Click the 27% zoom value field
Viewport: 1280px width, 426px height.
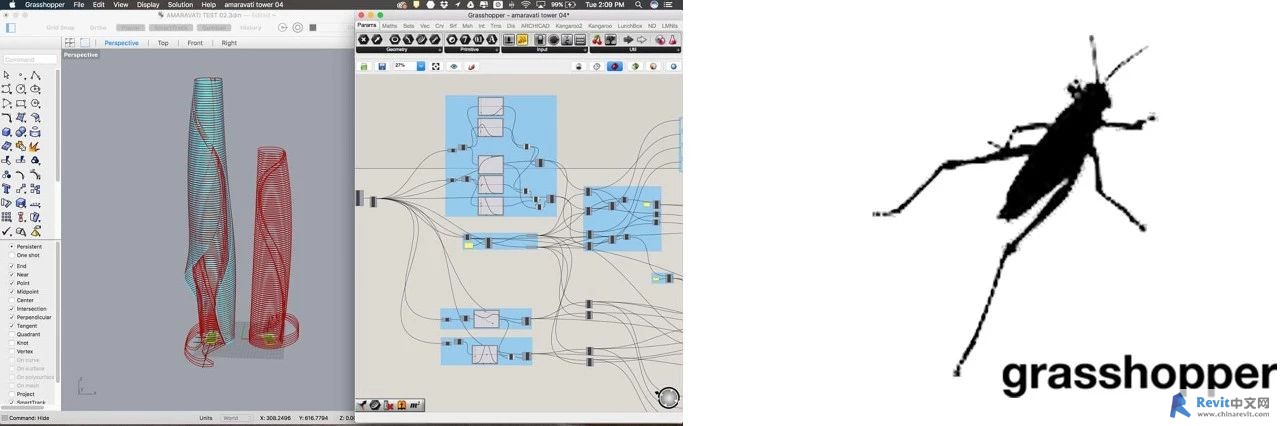[x=403, y=66]
